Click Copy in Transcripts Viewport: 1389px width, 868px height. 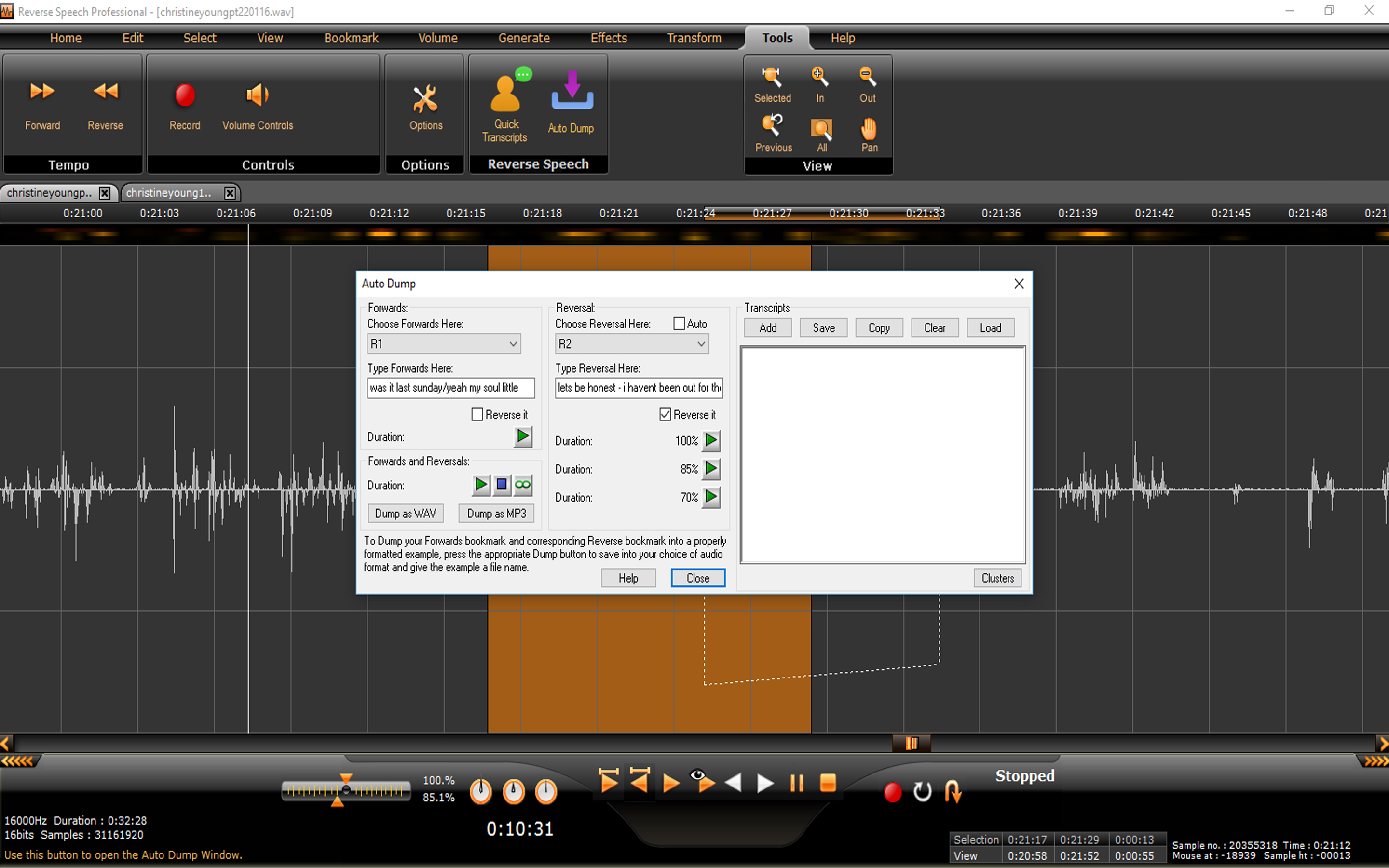pyautogui.click(x=879, y=328)
